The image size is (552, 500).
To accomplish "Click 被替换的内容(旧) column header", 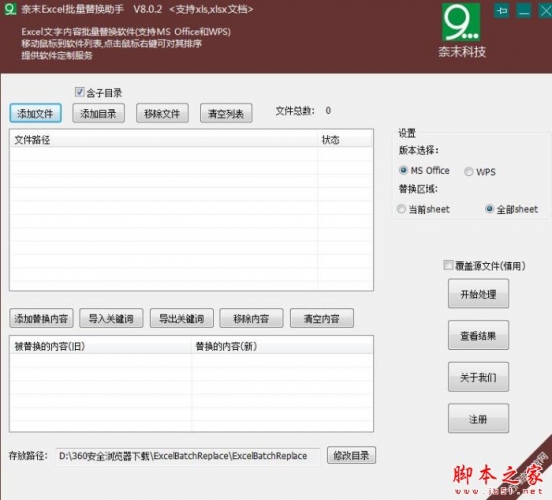I will click(101, 346).
